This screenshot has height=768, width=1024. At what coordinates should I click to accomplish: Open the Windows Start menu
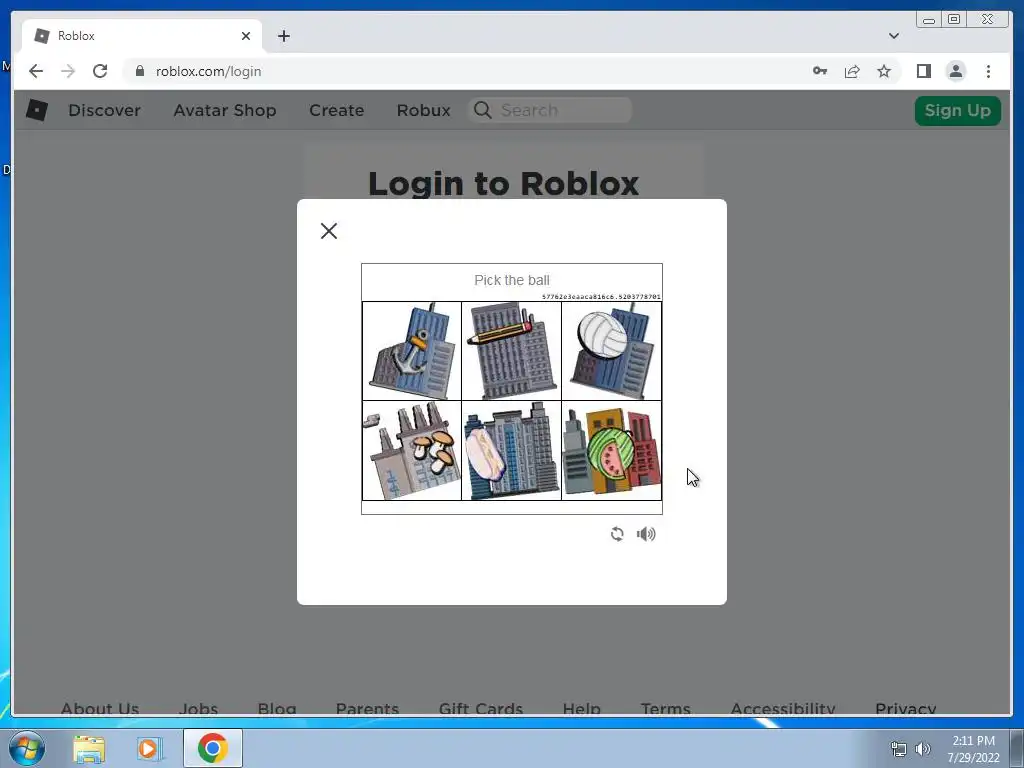pos(27,748)
